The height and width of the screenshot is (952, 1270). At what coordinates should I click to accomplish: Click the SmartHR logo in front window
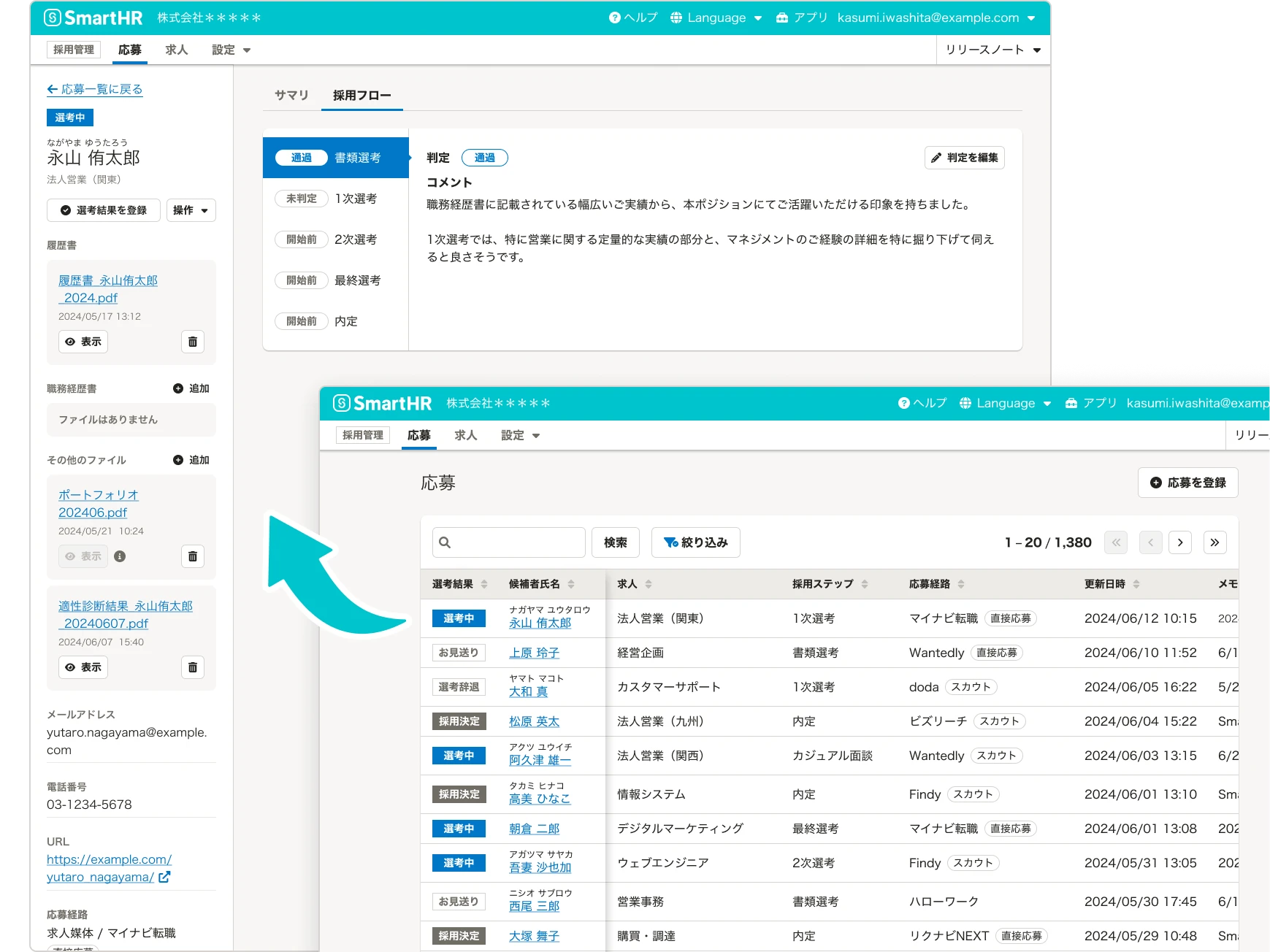(x=382, y=403)
